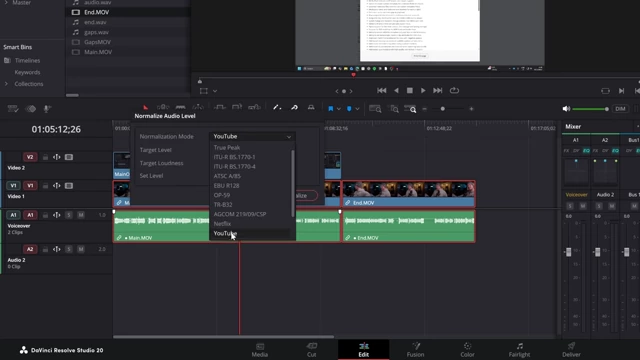The width and height of the screenshot is (640, 360).
Task: Click the voiceover microphone icon in toolbar
Action: 47,109
